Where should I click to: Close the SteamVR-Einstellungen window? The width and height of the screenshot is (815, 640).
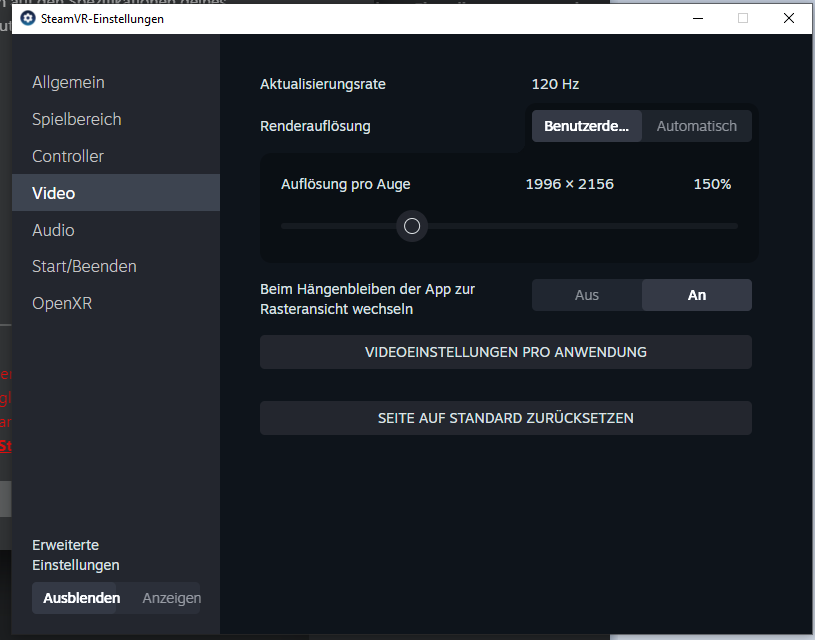788,19
